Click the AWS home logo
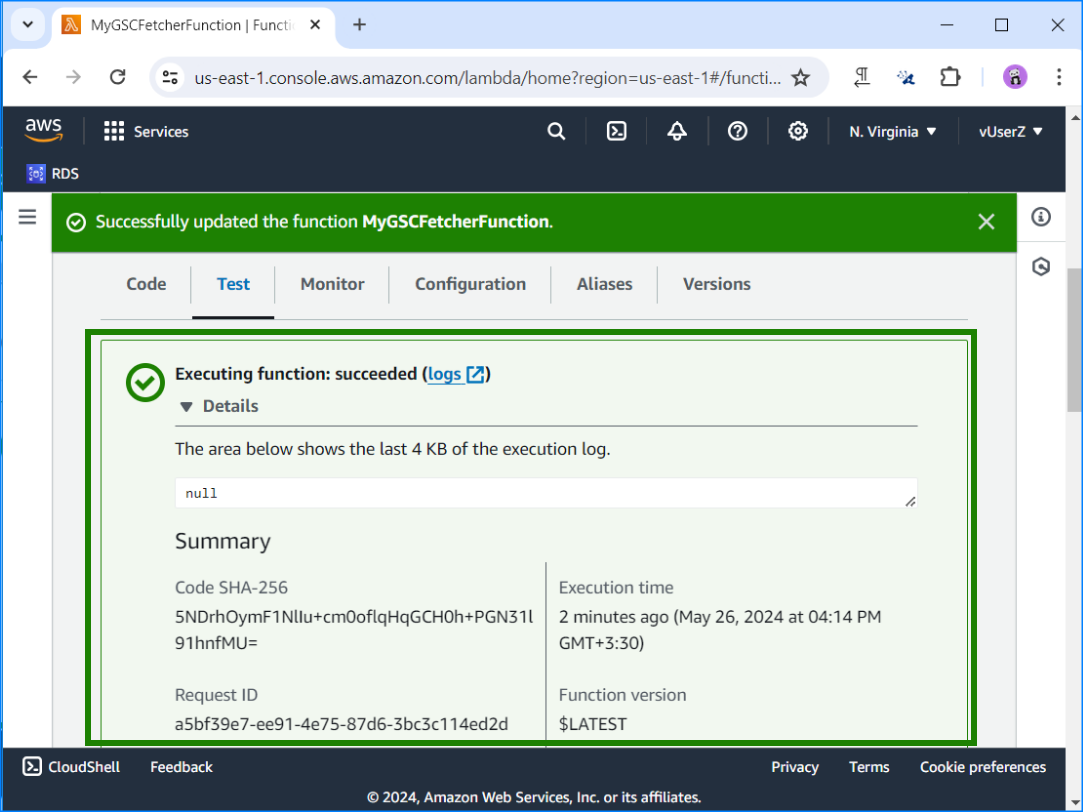The width and height of the screenshot is (1083, 812). (x=43, y=130)
